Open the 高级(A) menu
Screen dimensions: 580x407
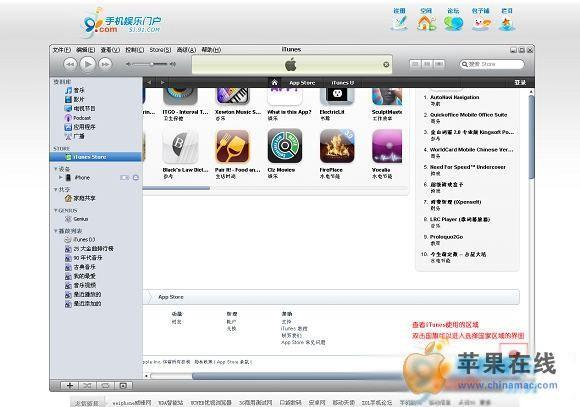[x=186, y=50]
